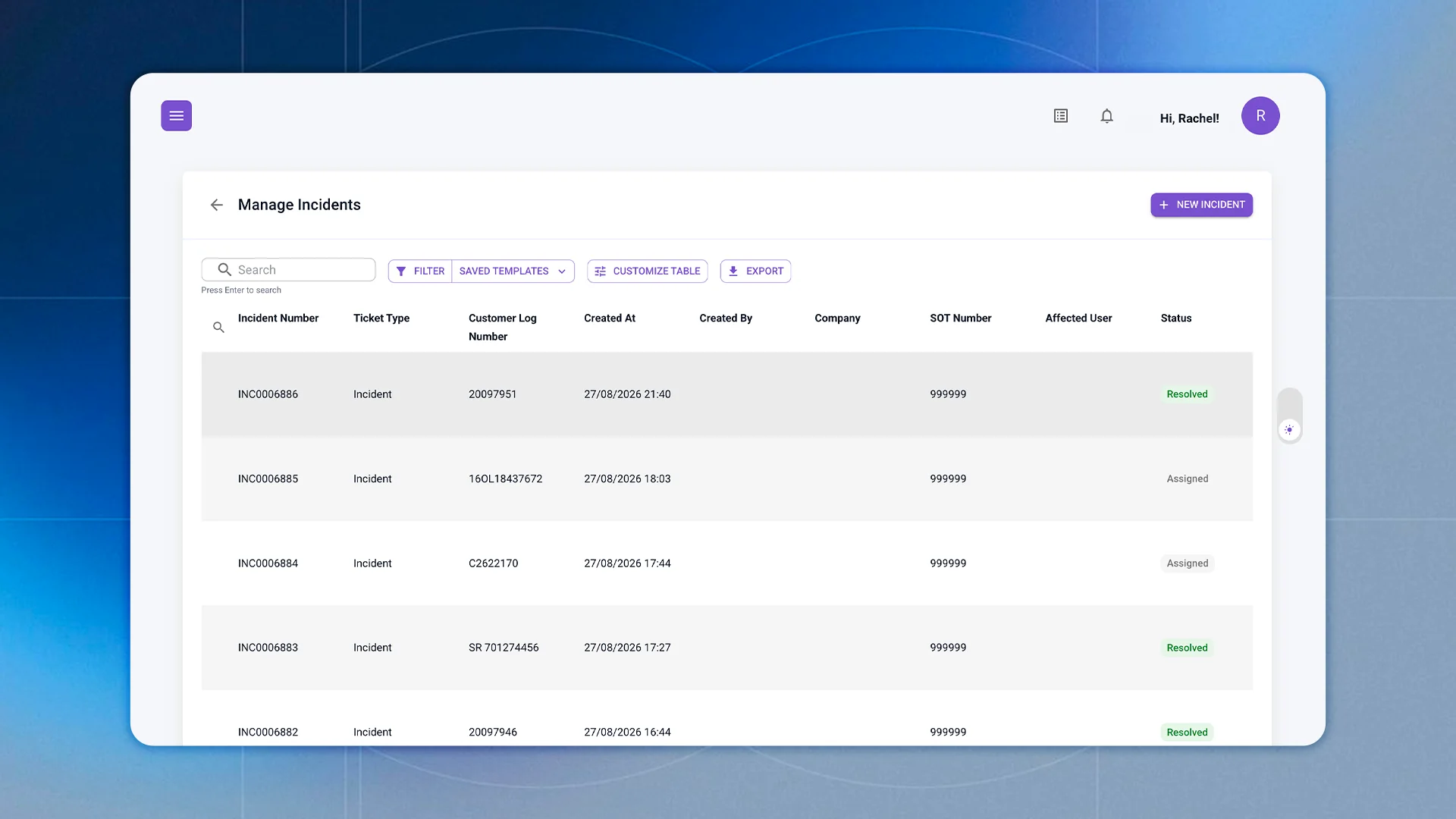Sort by Incident Number column header

coord(278,318)
